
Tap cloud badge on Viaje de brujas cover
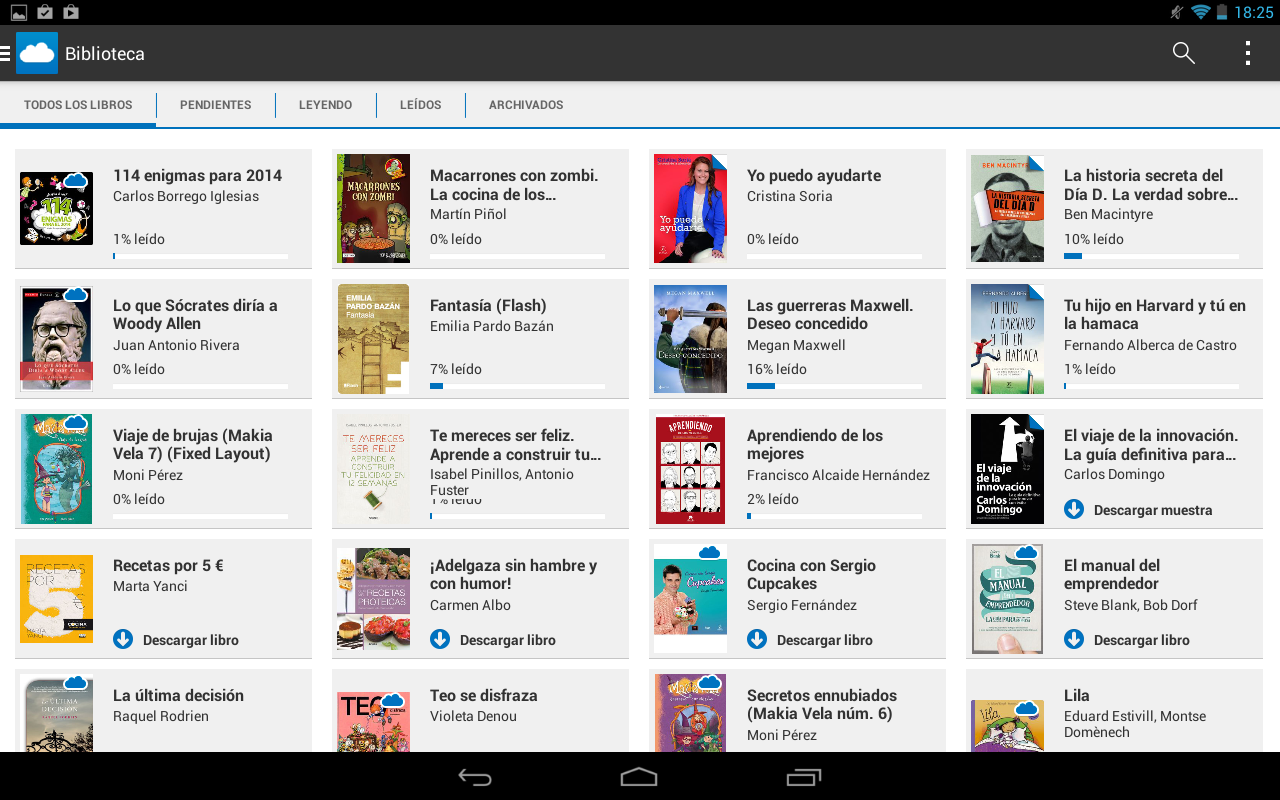click(76, 423)
